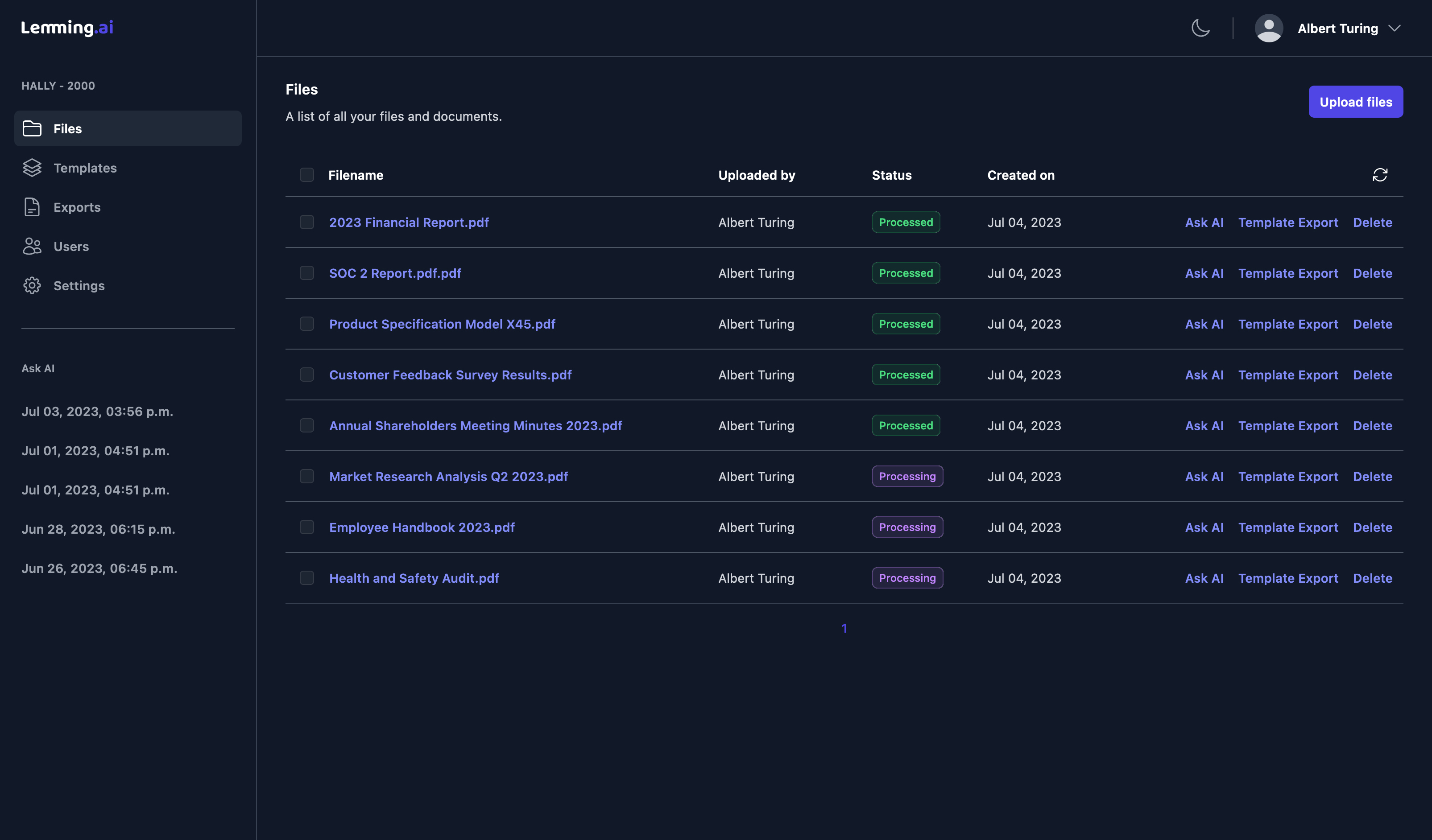Open the Albert Turing account chevron
The image size is (1432, 840).
pos(1394,29)
